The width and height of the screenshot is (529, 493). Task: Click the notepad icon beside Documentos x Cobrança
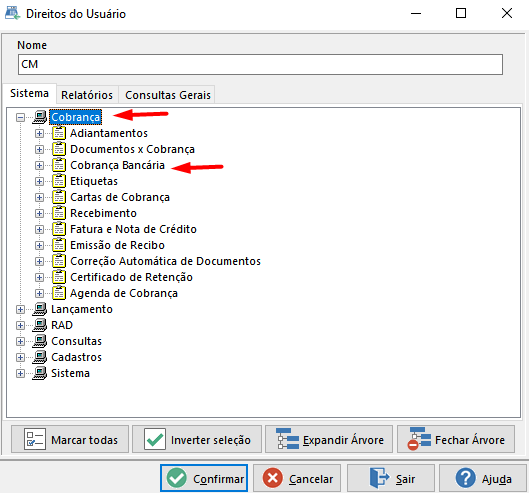point(59,149)
